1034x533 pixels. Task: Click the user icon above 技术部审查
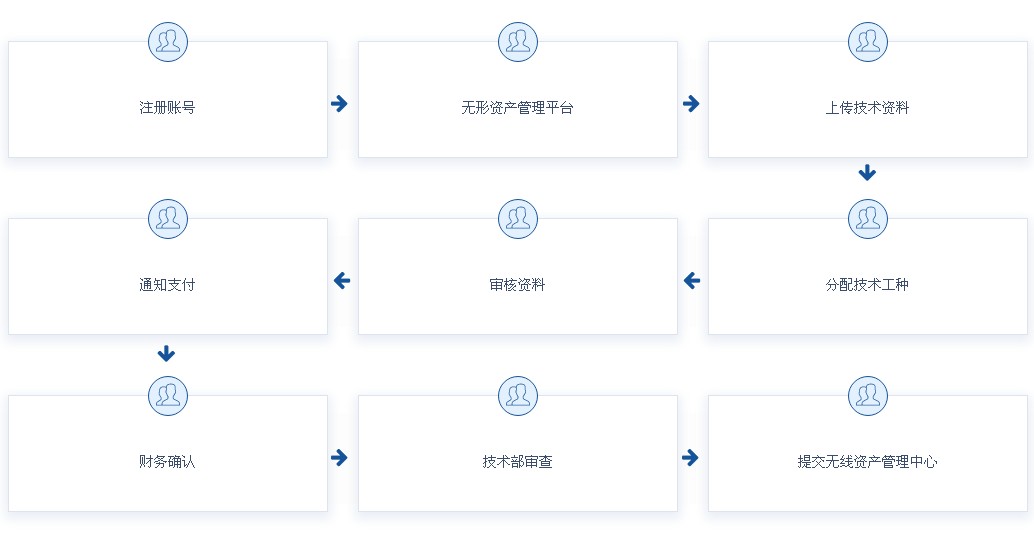[x=518, y=395]
